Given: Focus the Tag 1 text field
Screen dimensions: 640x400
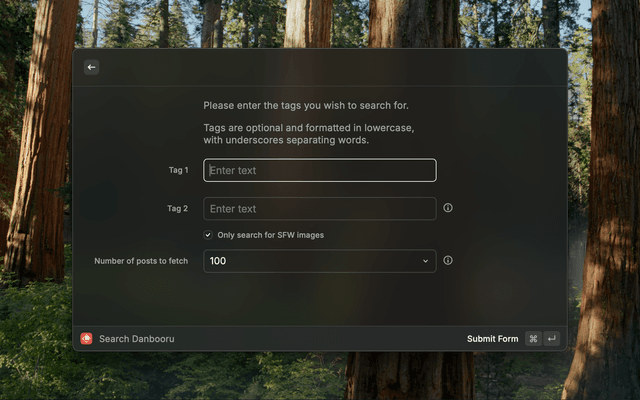Looking at the screenshot, I should 319,170.
